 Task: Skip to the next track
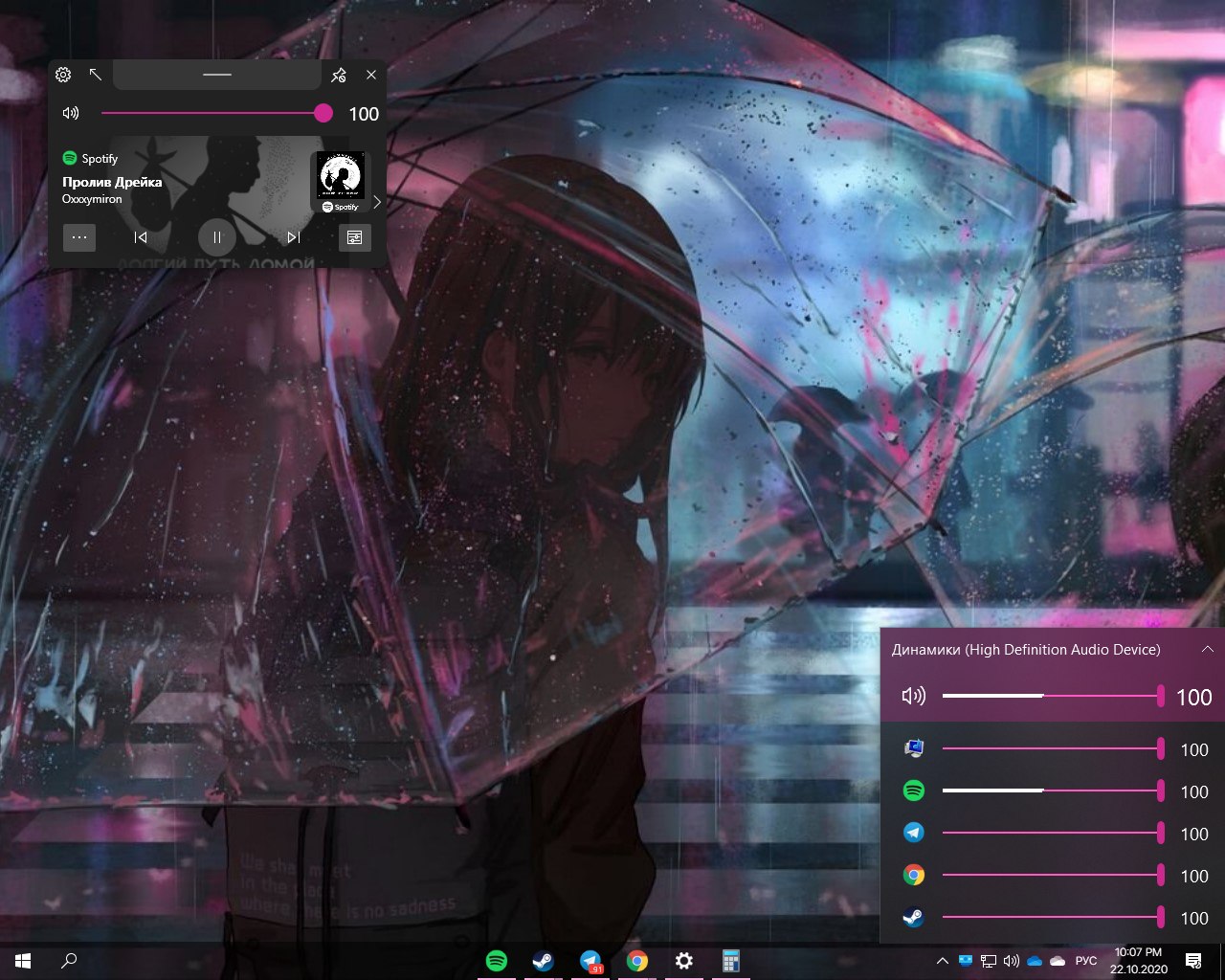[x=294, y=237]
